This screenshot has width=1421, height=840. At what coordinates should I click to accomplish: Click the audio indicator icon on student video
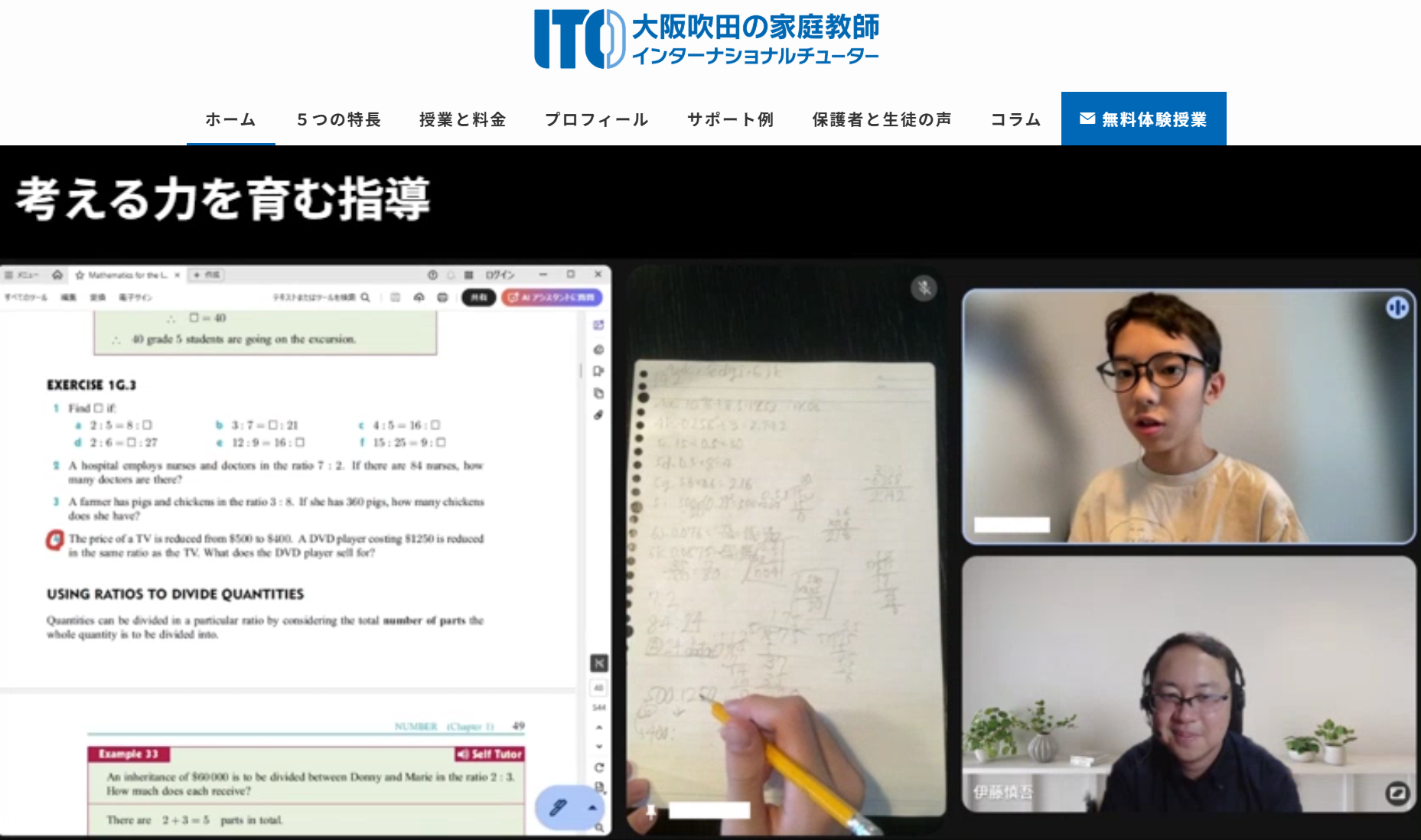(1397, 308)
